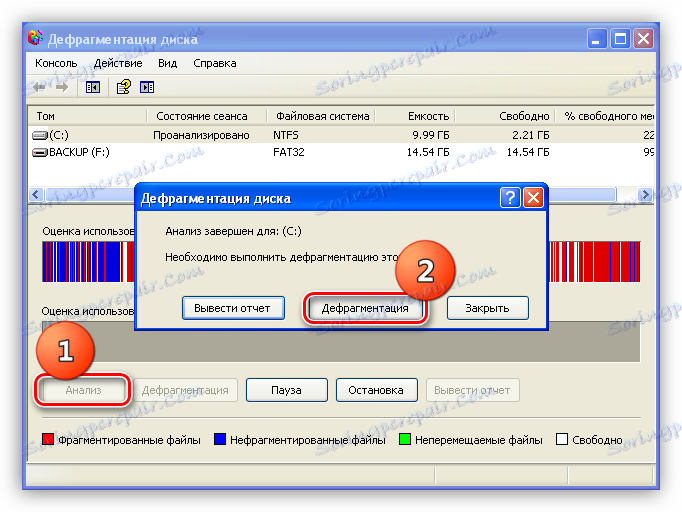Click the Back arrow toolbar icon
This screenshot has height=512, width=682.
point(39,87)
